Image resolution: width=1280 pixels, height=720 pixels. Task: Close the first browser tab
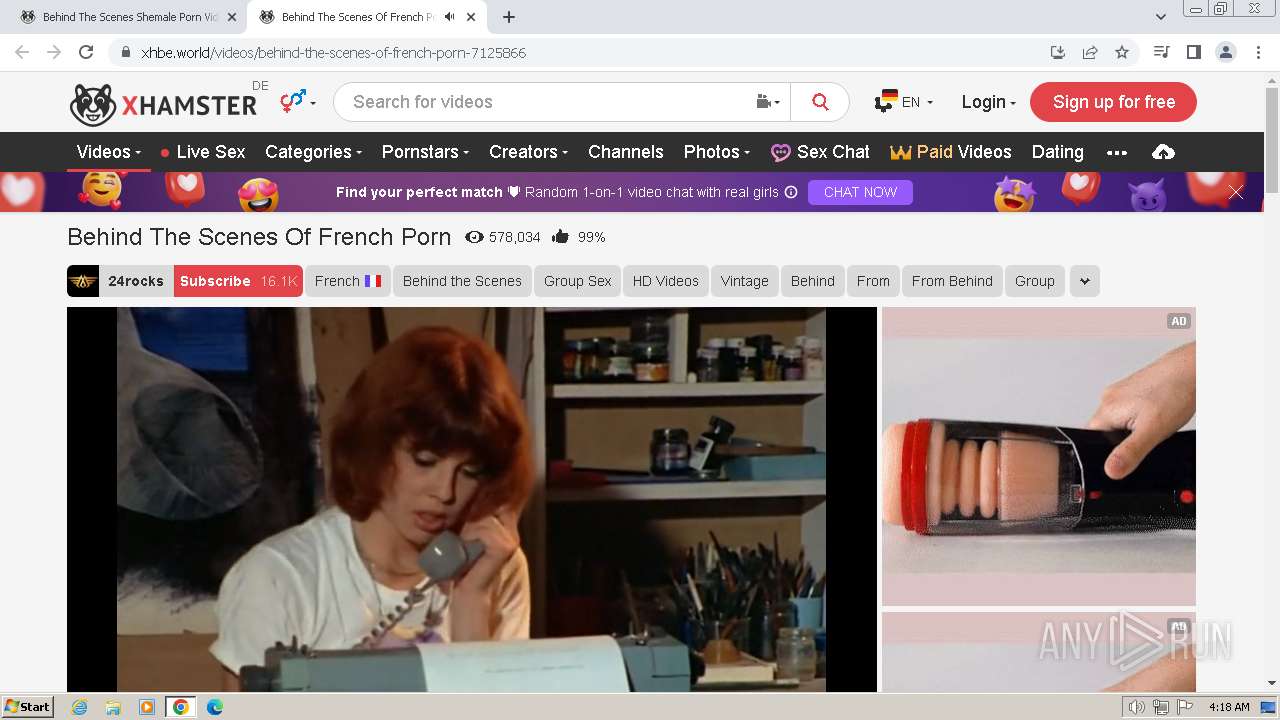232,17
